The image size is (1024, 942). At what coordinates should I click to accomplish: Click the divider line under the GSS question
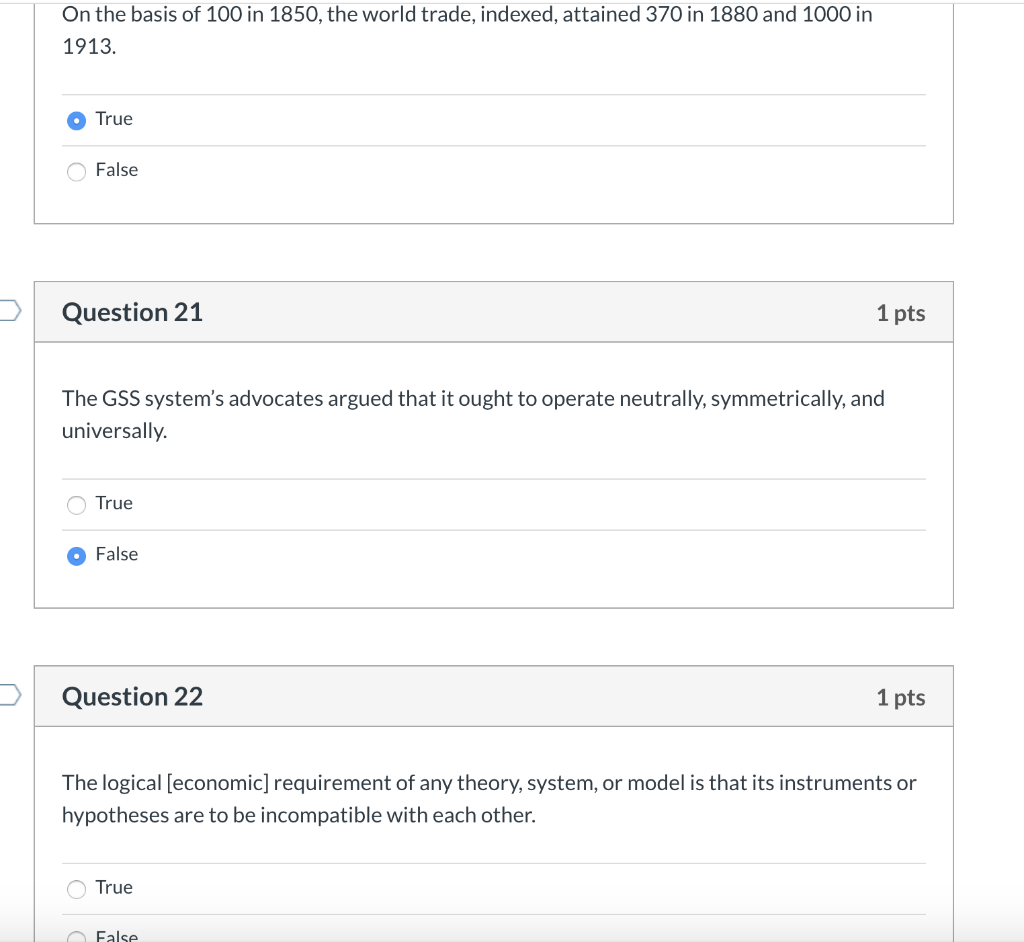point(494,478)
